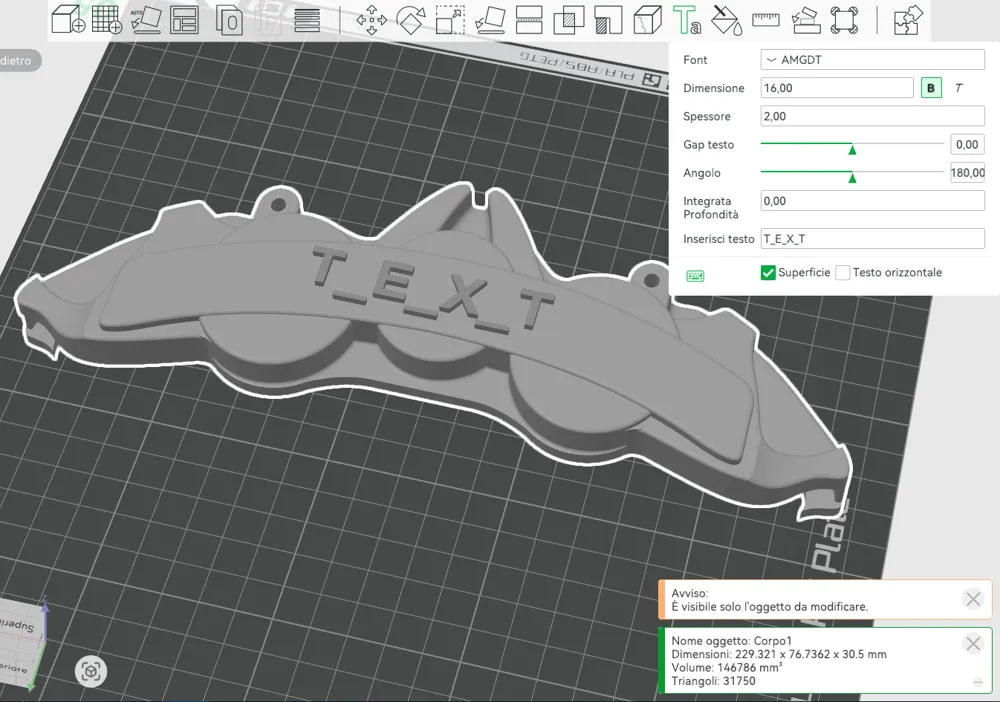Click the Gap testo slider handle

click(852, 149)
